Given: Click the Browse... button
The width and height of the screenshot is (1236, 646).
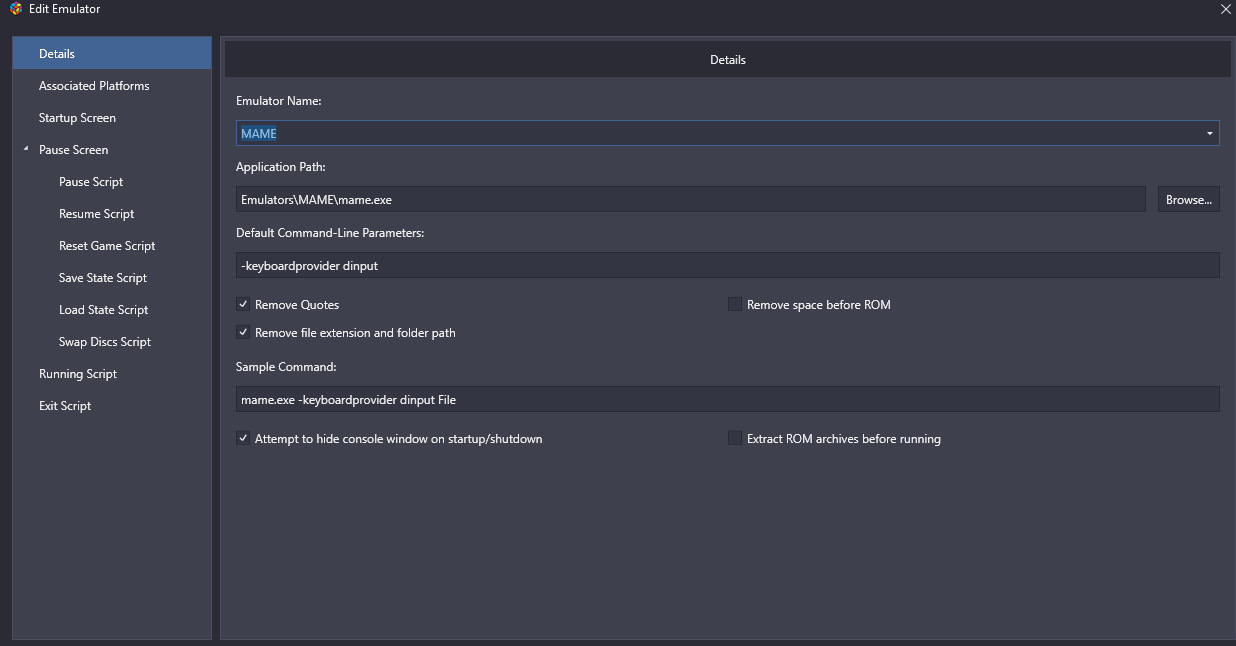Looking at the screenshot, I should (x=1189, y=199).
